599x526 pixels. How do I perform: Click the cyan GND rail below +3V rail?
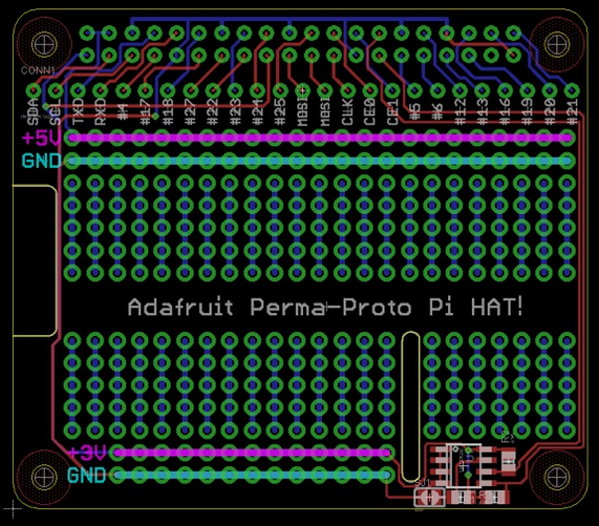pyautogui.click(x=252, y=476)
